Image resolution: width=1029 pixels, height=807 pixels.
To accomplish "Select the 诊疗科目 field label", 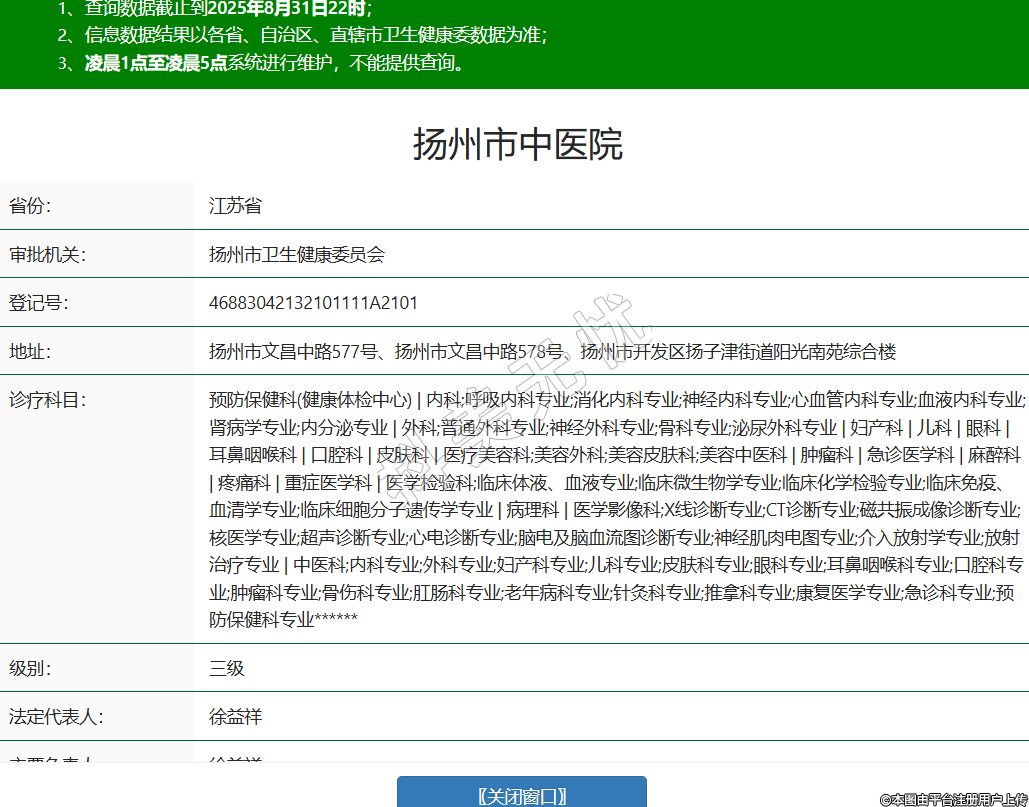I will click(x=48, y=400).
